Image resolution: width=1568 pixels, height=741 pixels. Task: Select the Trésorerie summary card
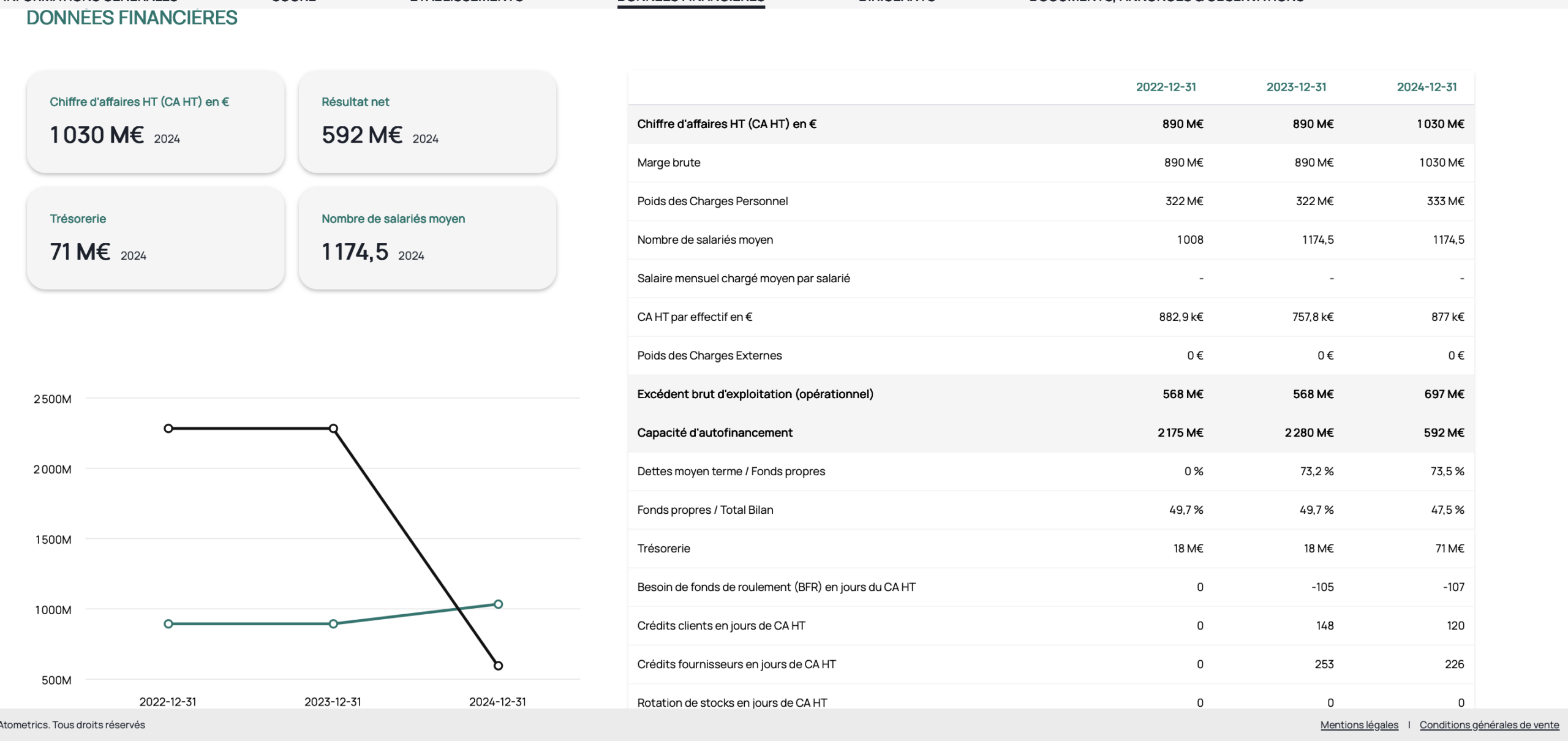click(156, 238)
